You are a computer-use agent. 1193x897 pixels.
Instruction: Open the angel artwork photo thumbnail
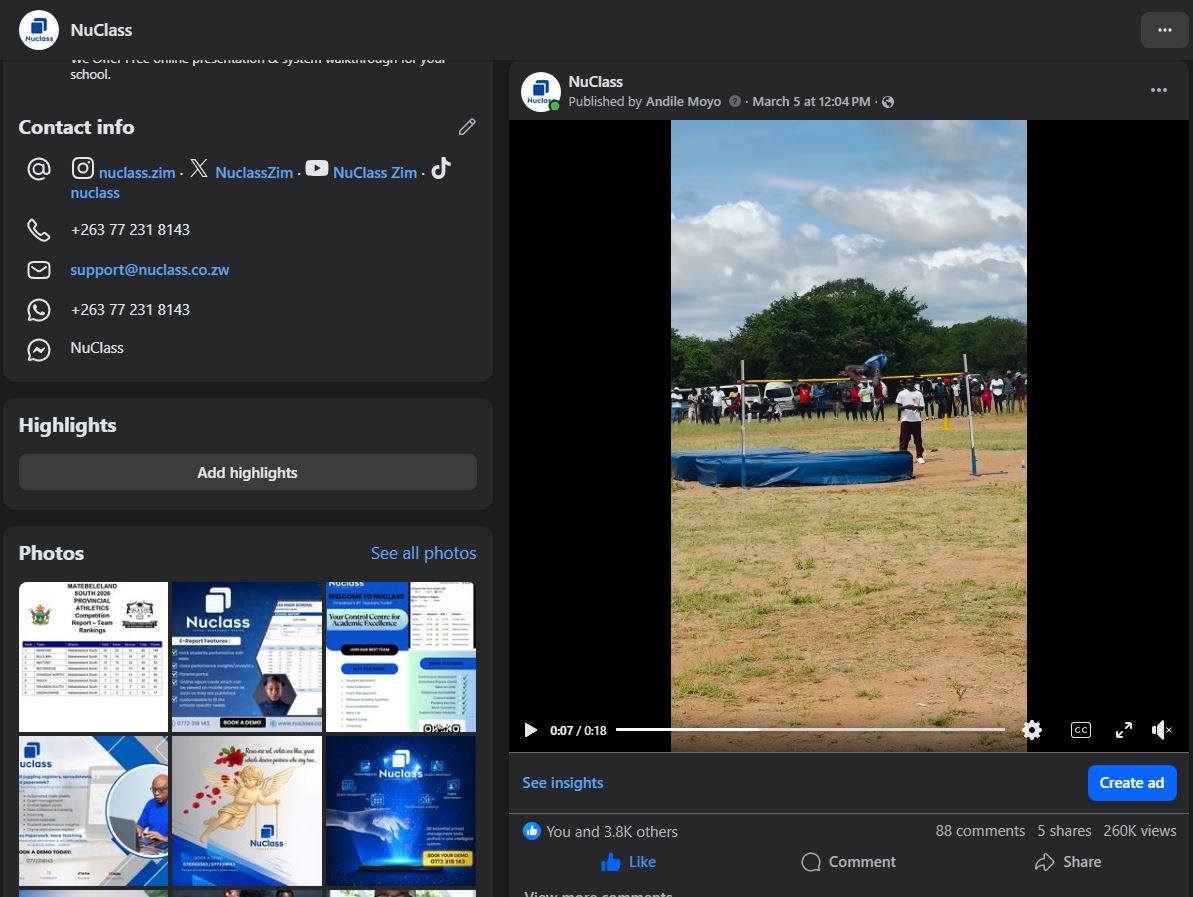(246, 810)
